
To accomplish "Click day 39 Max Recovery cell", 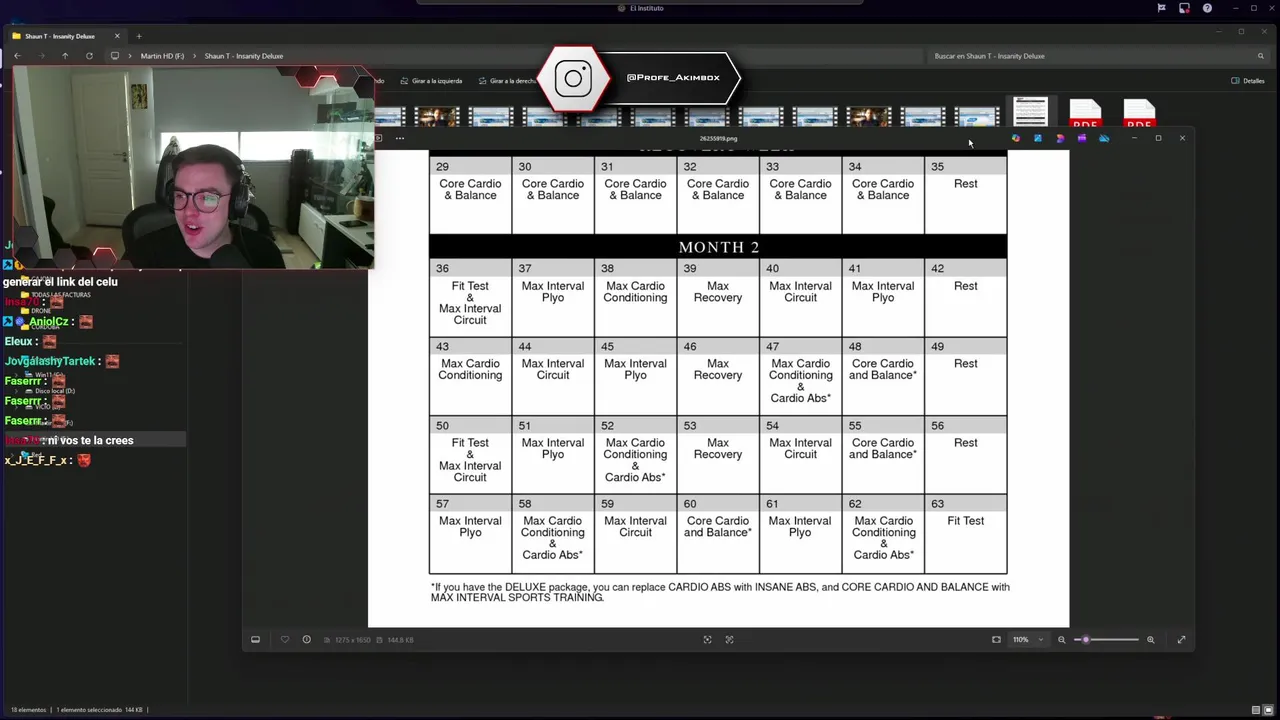I will [x=718, y=298].
